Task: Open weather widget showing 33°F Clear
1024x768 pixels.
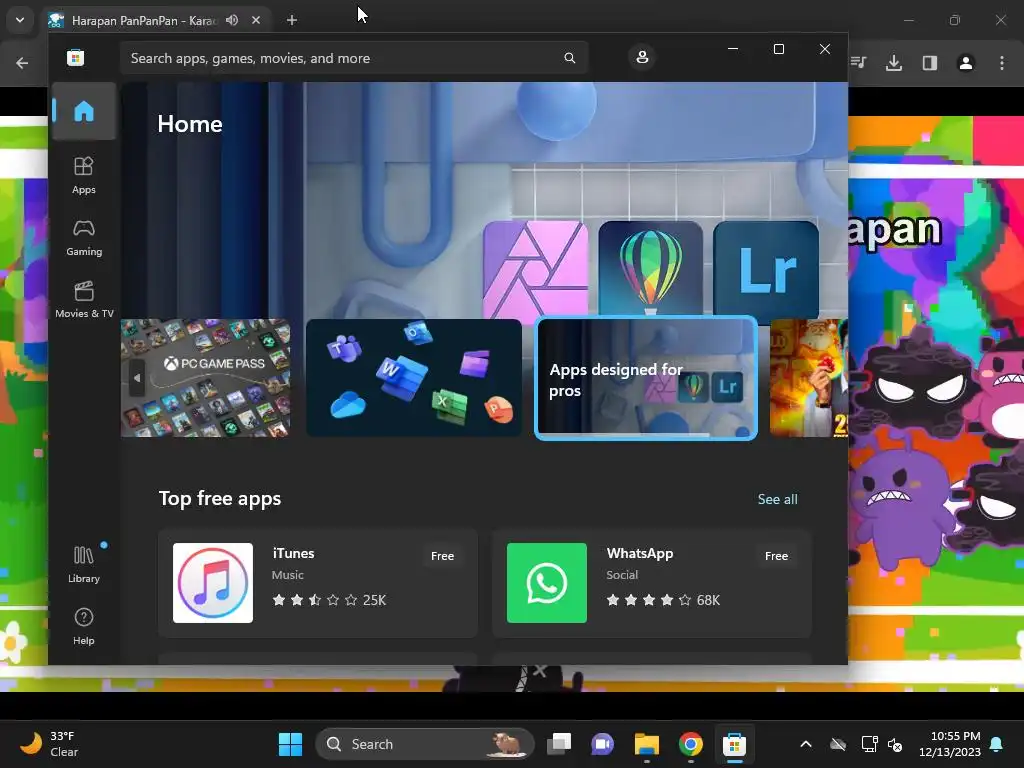Action: [49, 744]
